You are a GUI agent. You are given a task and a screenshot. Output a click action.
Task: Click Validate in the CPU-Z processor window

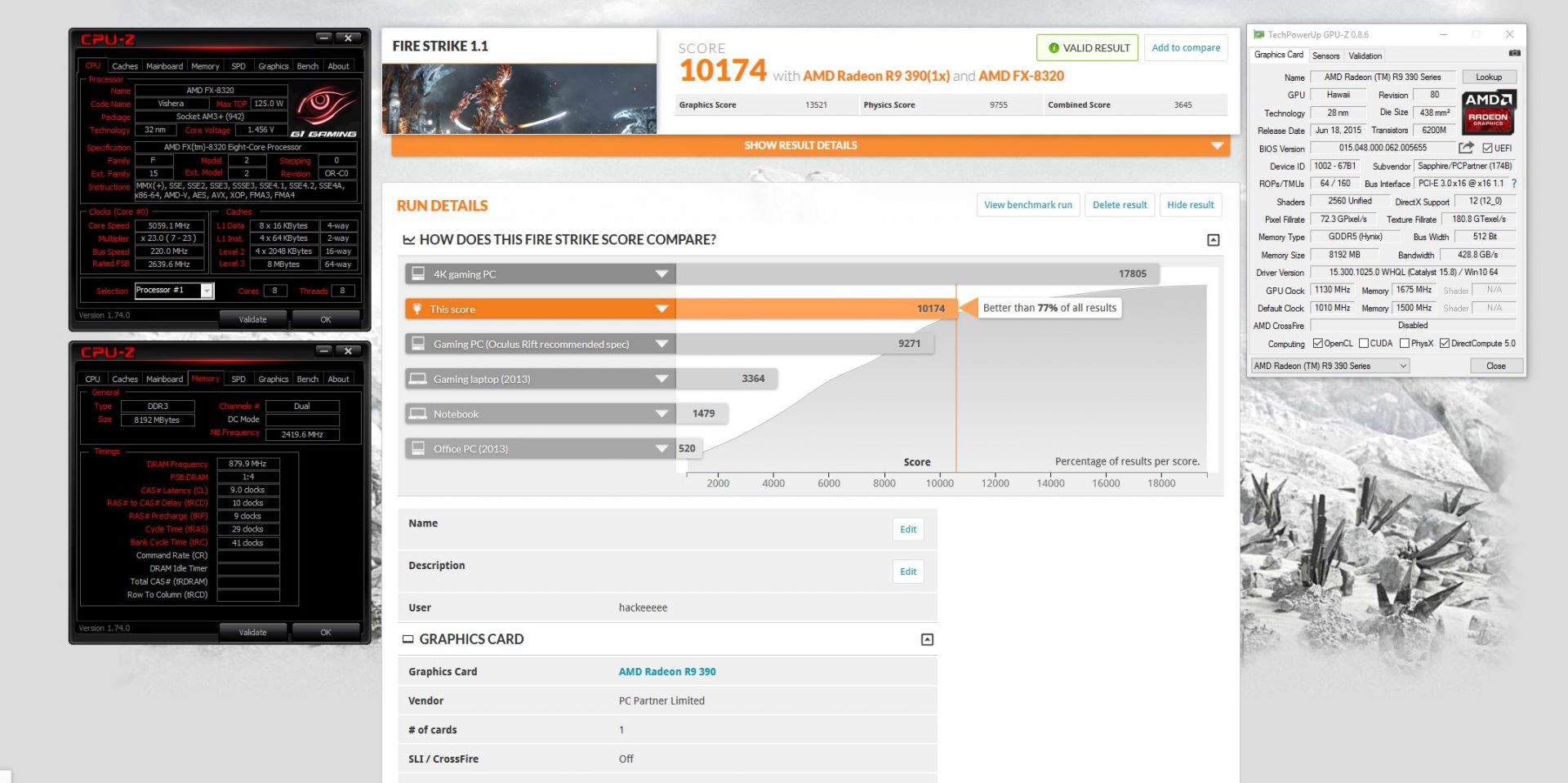(x=253, y=319)
